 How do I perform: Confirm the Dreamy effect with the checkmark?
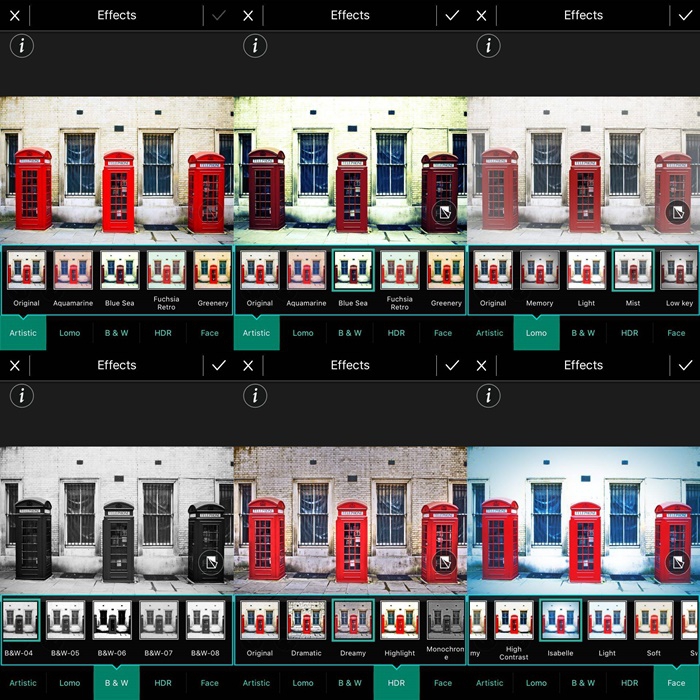coord(452,366)
